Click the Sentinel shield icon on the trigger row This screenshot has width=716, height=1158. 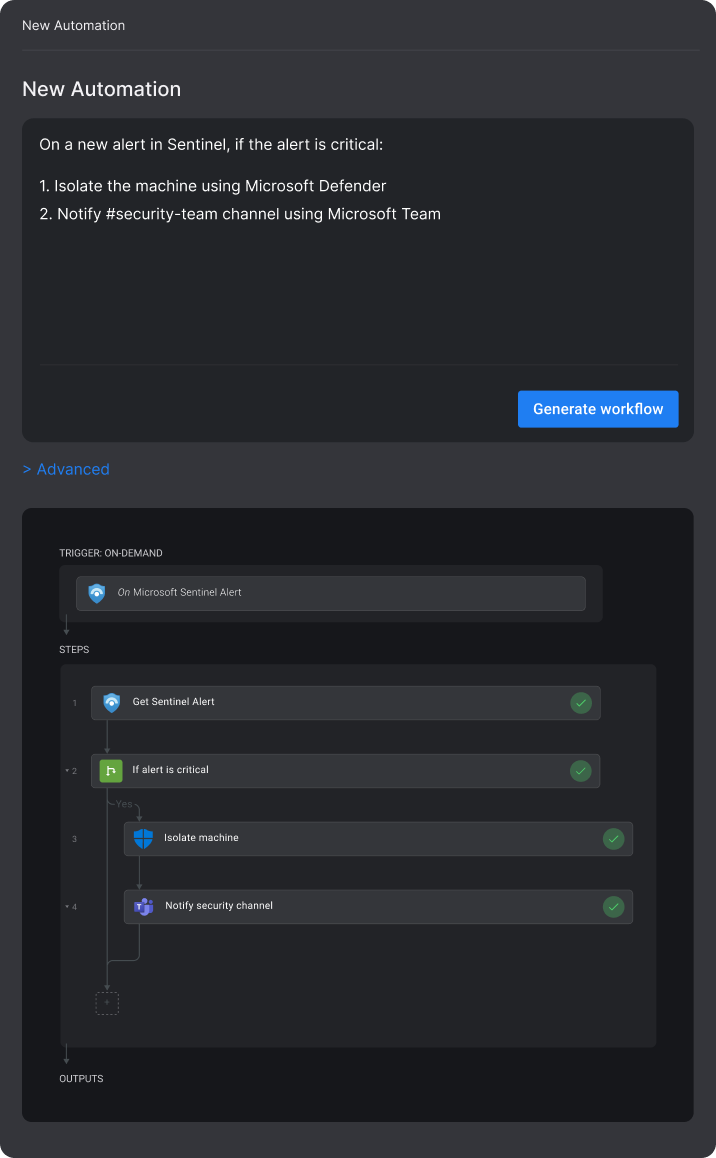(x=96, y=593)
